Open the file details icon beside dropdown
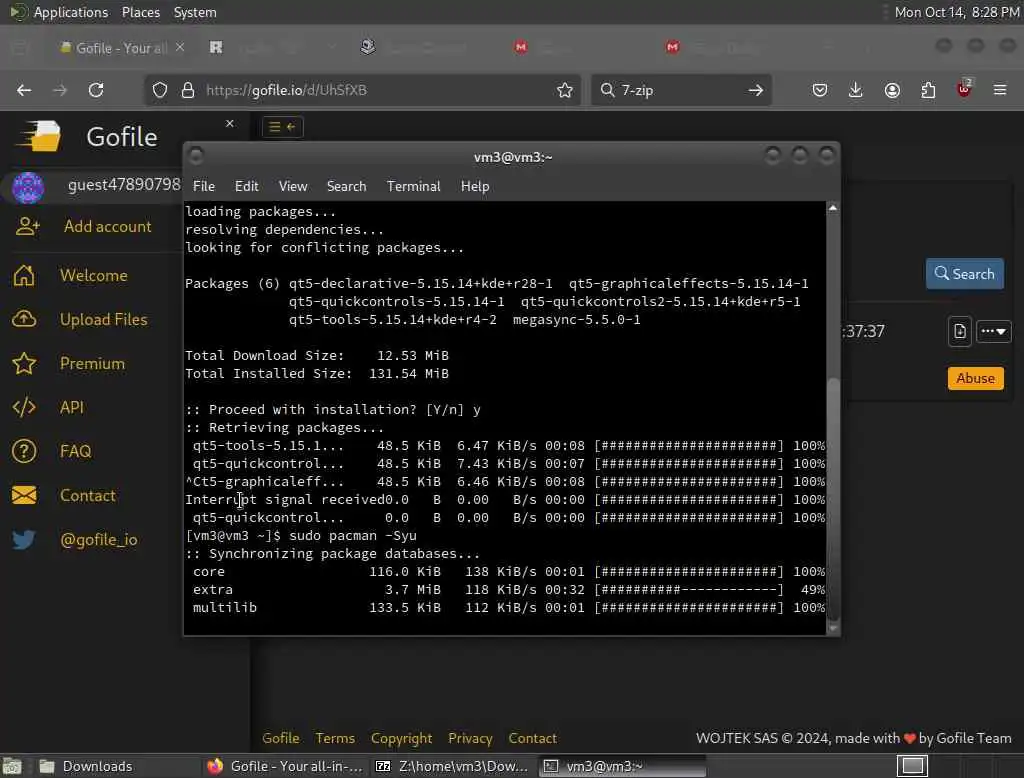 pyautogui.click(x=960, y=332)
